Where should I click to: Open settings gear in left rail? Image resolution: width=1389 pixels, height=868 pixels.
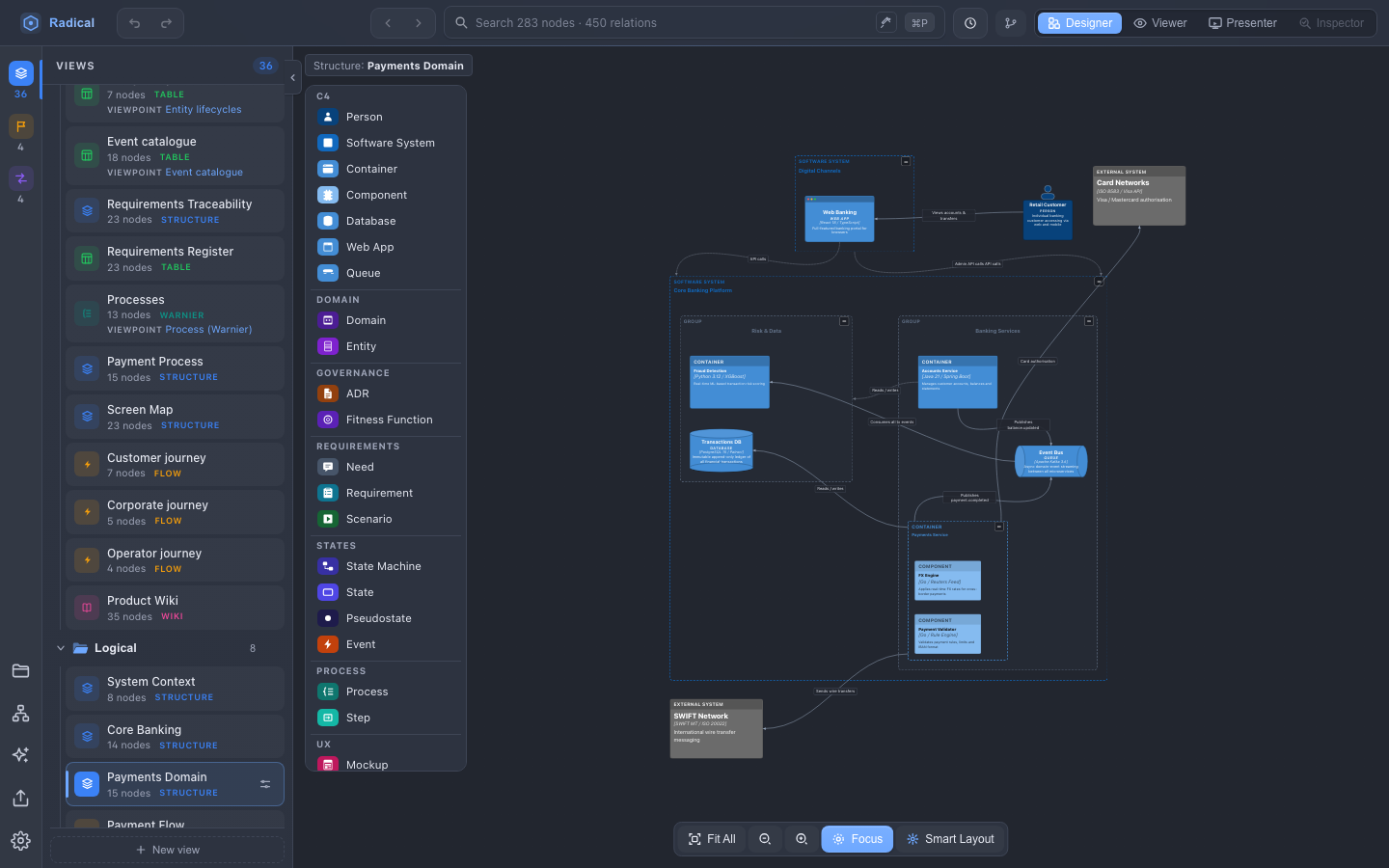tap(20, 841)
